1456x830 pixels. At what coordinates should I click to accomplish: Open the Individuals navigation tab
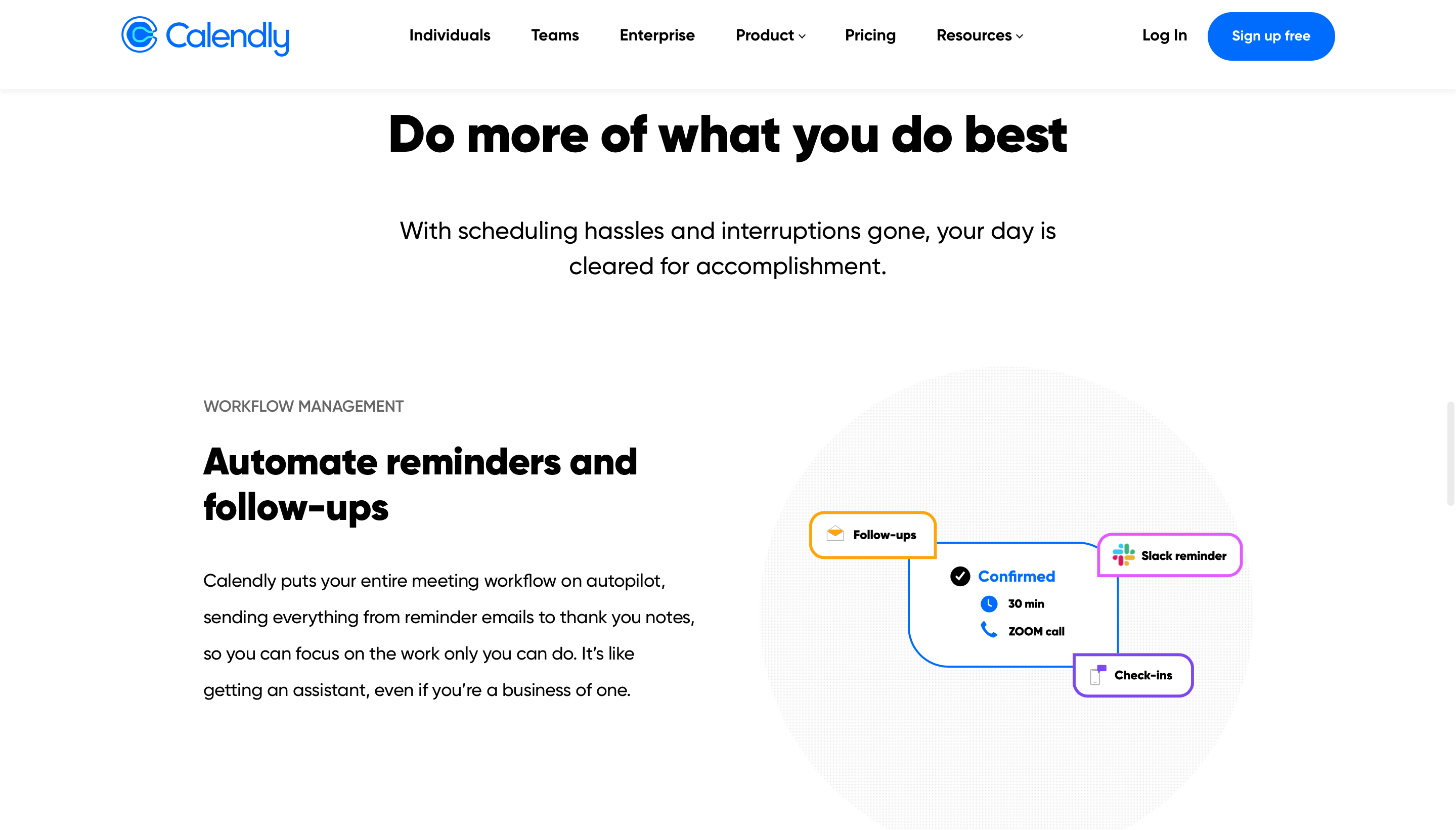pos(450,36)
